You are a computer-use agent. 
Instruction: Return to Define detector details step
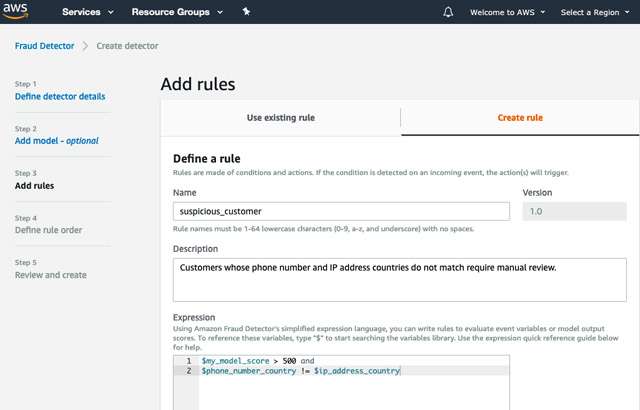[x=60, y=97]
